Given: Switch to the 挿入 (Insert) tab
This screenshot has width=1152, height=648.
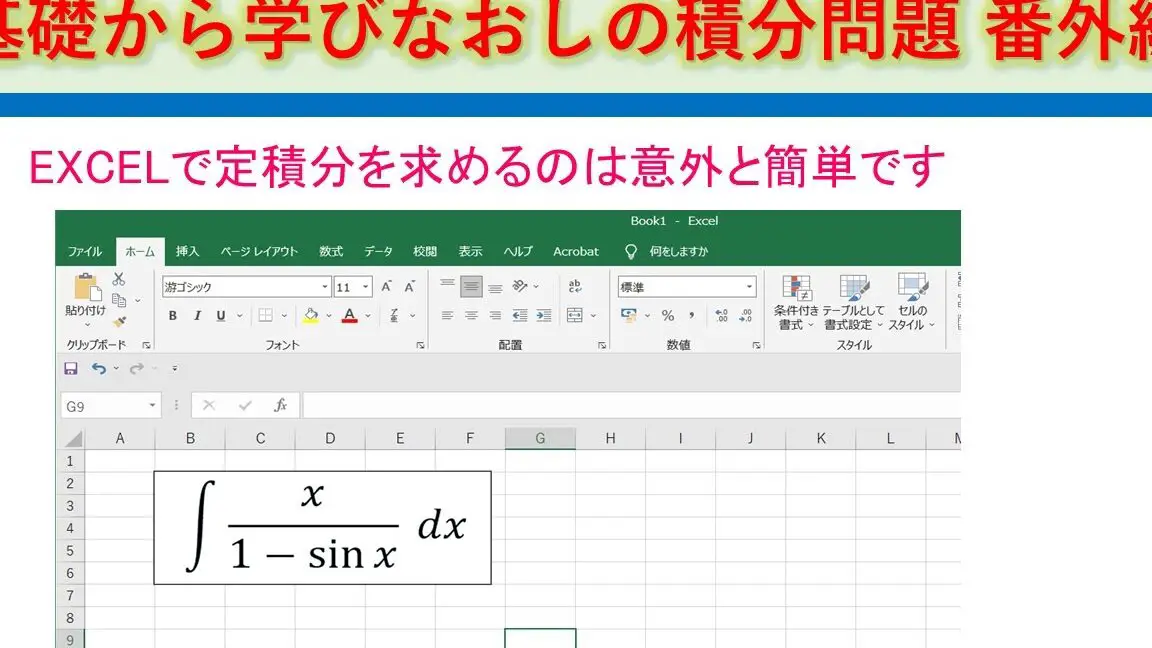Looking at the screenshot, I should pos(187,252).
